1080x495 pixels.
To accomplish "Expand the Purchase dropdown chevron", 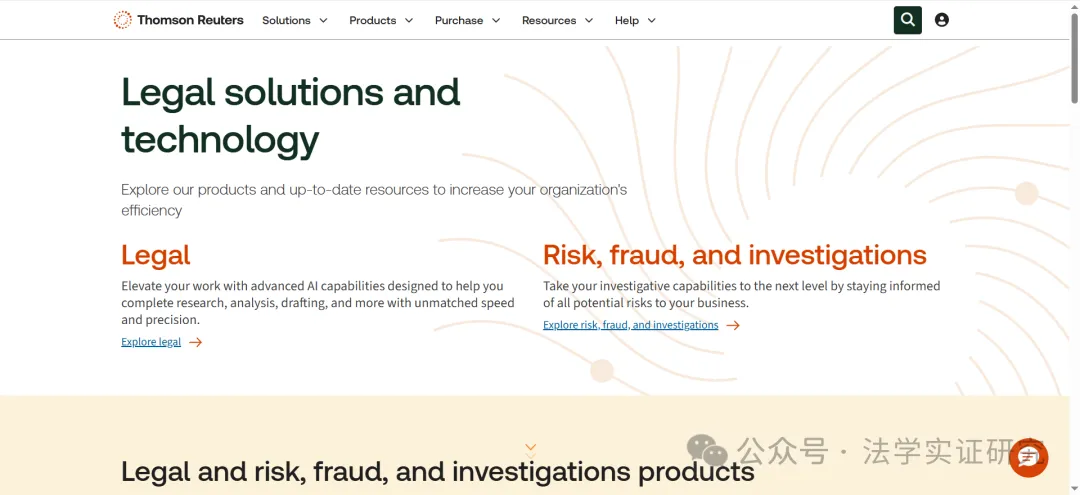I will pos(496,21).
